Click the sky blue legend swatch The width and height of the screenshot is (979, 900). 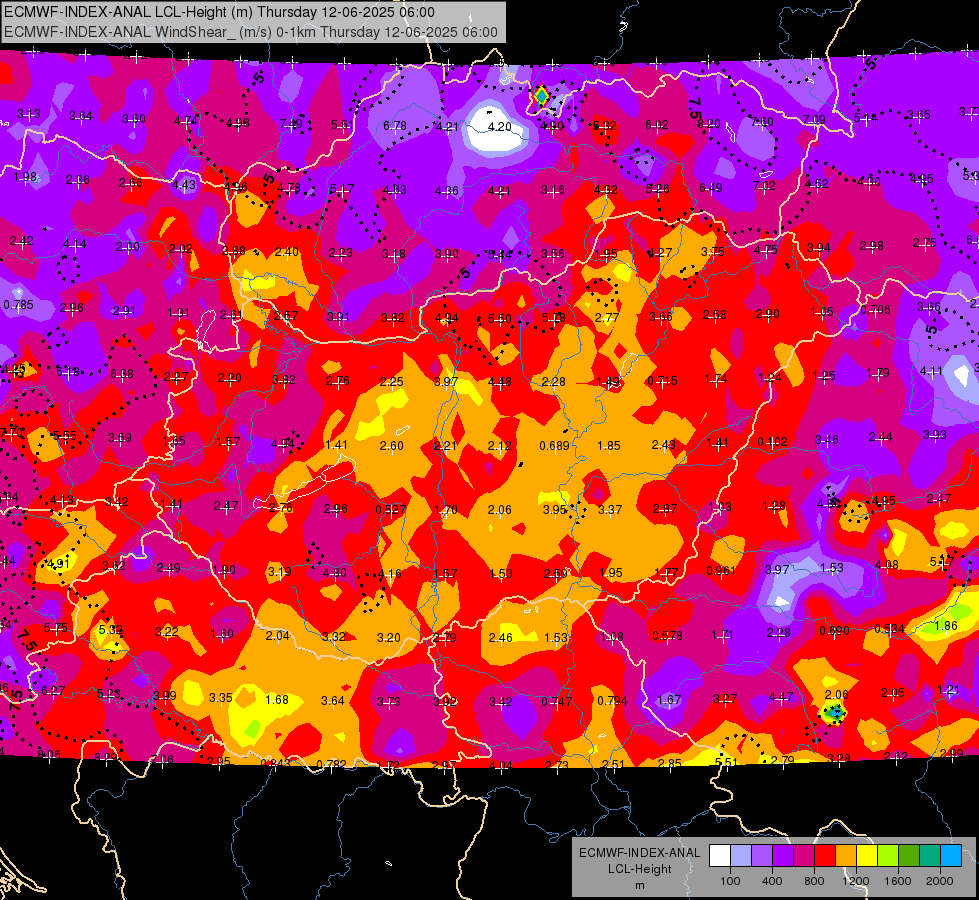pyautogui.click(x=951, y=856)
